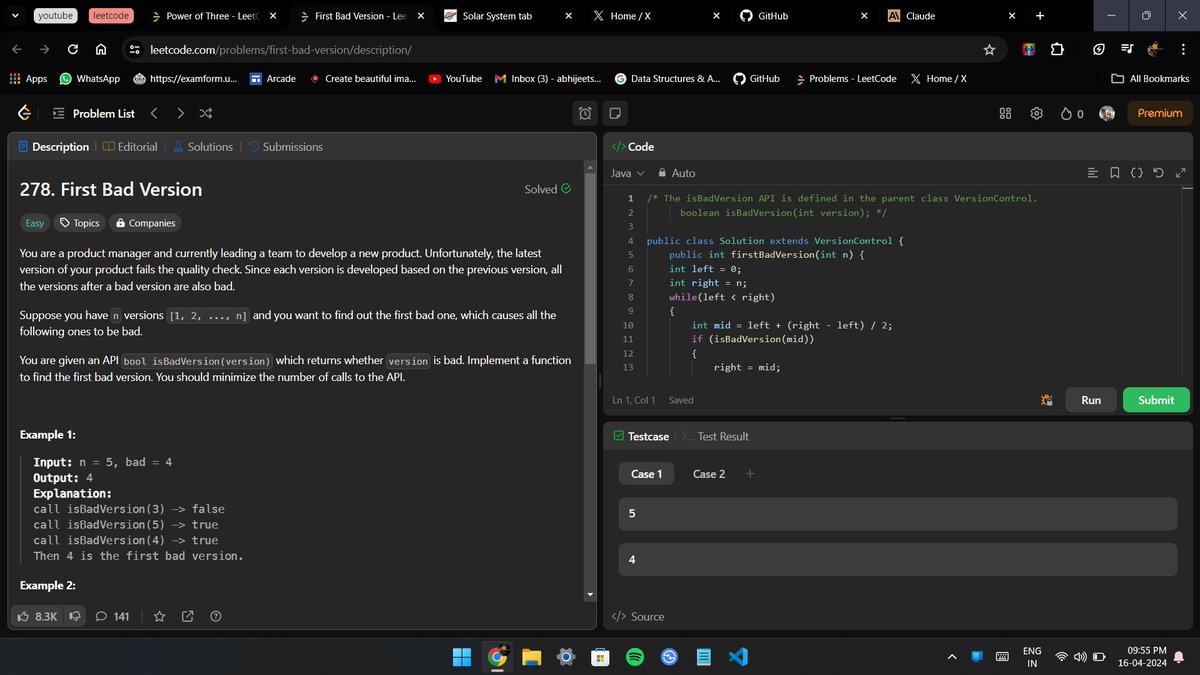The height and width of the screenshot is (675, 1200).
Task: Go to the previous problem arrow
Action: (154, 113)
